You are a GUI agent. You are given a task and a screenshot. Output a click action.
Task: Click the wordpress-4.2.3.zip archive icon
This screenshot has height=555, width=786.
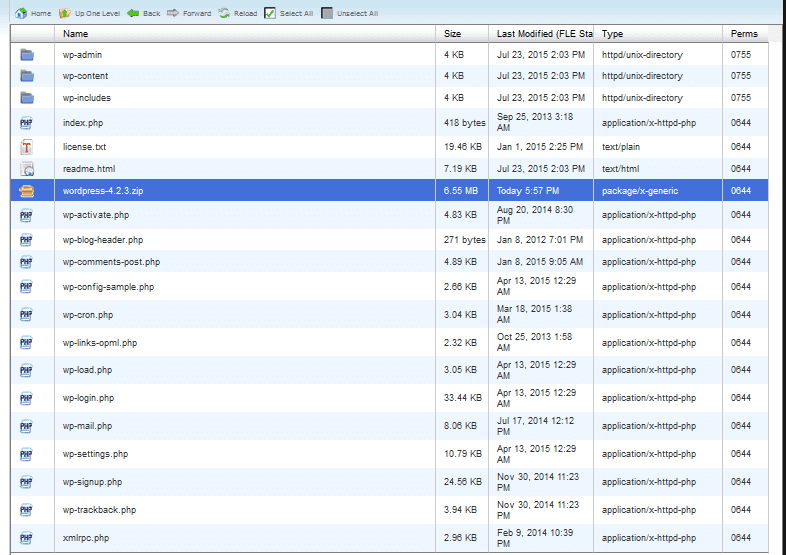coord(27,191)
